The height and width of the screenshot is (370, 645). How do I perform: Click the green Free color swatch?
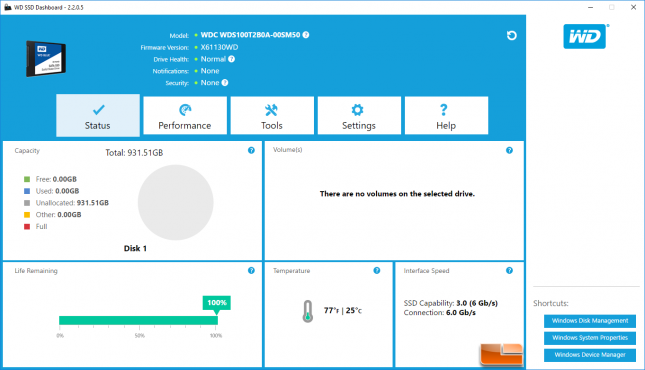click(x=27, y=179)
